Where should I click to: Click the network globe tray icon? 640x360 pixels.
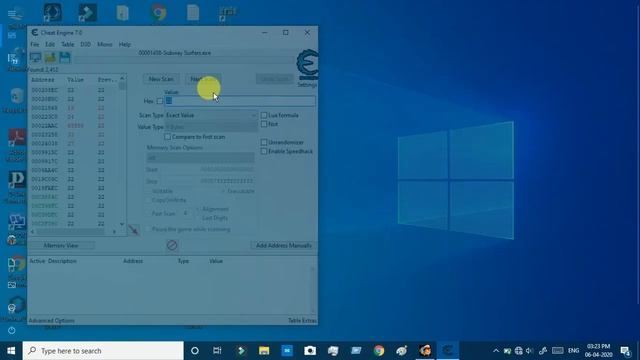518,351
